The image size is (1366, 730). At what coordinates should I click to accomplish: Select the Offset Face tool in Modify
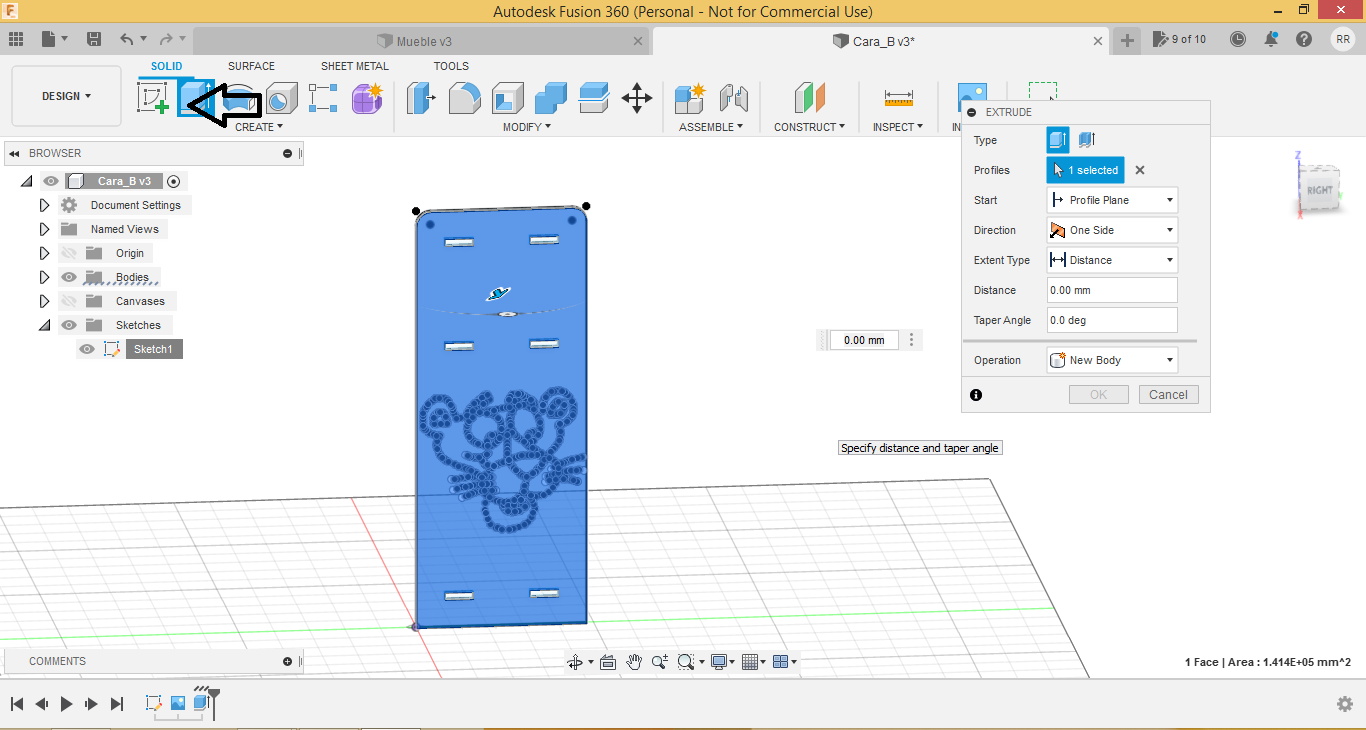click(594, 98)
